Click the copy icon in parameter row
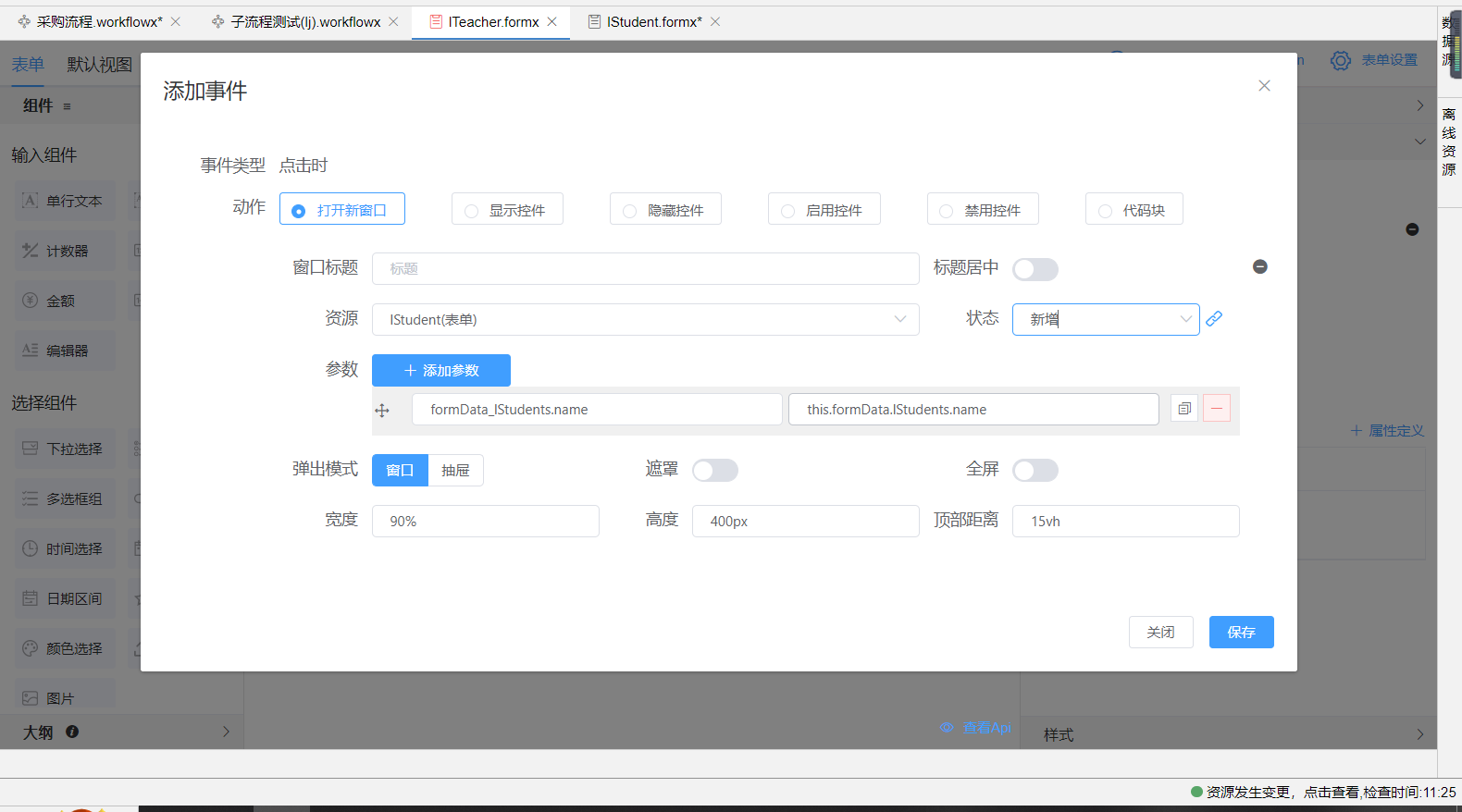This screenshot has height=812, width=1462. pyautogui.click(x=1184, y=409)
